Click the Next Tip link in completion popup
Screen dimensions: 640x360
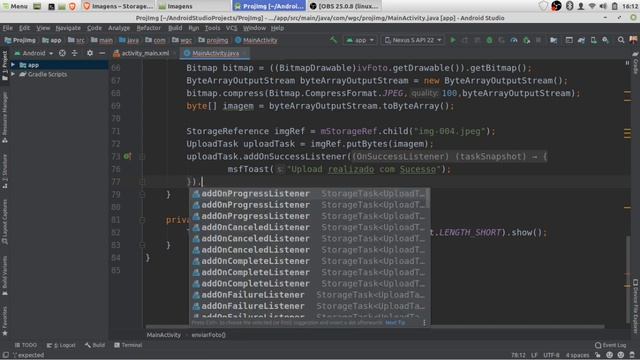coord(395,322)
